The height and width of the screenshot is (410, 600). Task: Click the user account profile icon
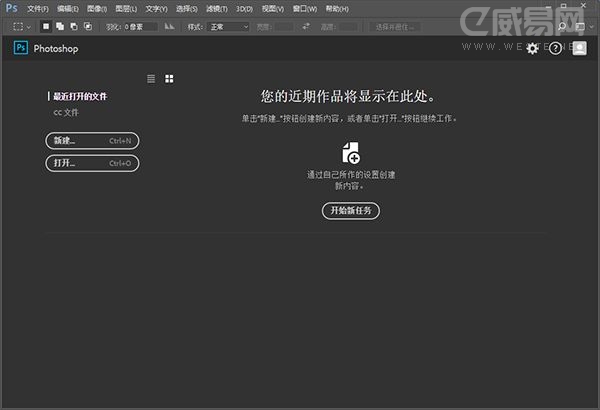point(580,48)
